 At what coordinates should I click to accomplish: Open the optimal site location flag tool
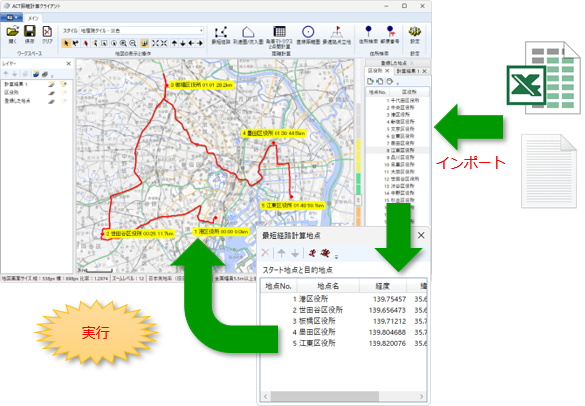(337, 35)
